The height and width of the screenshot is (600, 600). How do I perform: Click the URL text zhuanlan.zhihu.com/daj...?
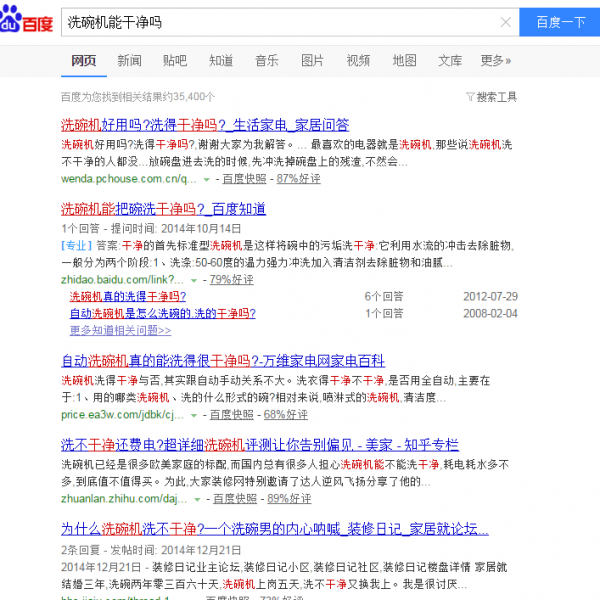[x=124, y=499]
